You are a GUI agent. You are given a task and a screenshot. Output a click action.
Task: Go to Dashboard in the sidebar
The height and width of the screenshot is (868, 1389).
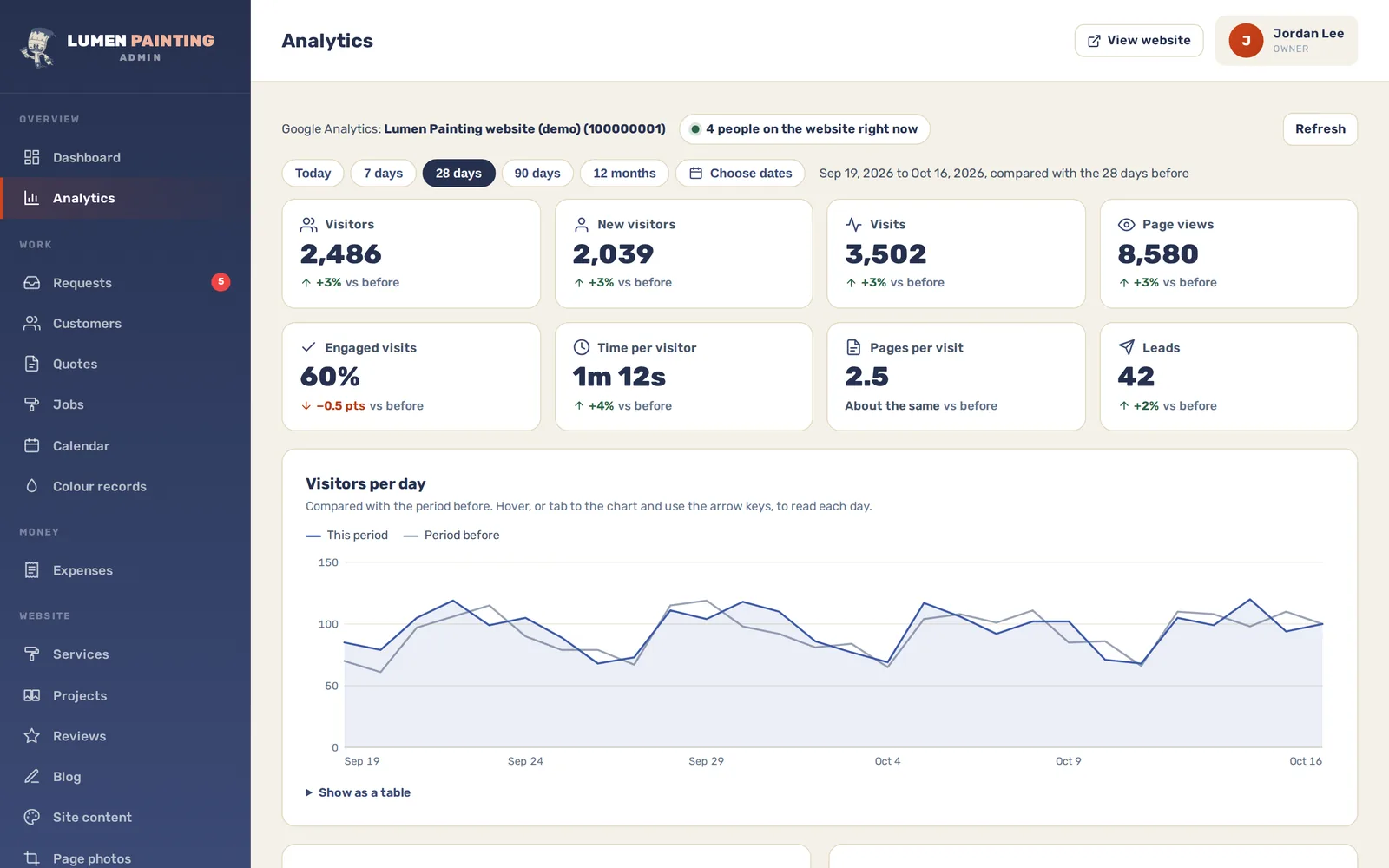click(125, 157)
